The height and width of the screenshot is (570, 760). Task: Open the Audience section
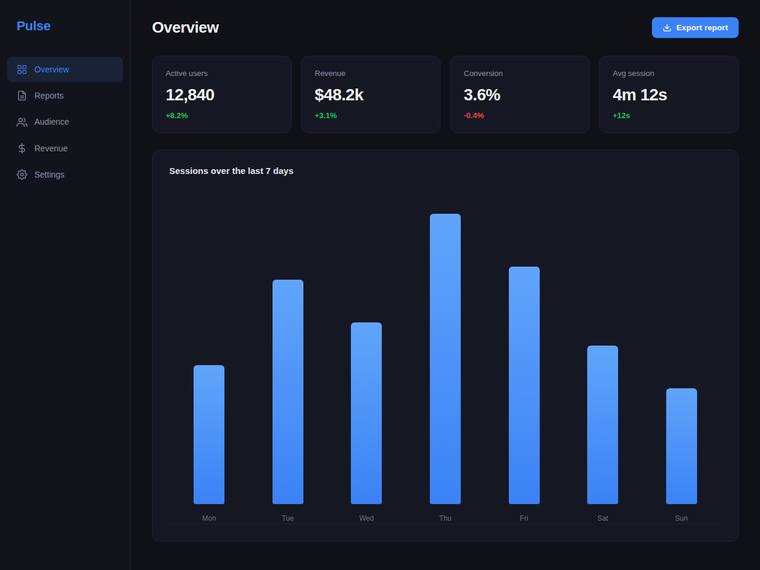click(65, 122)
